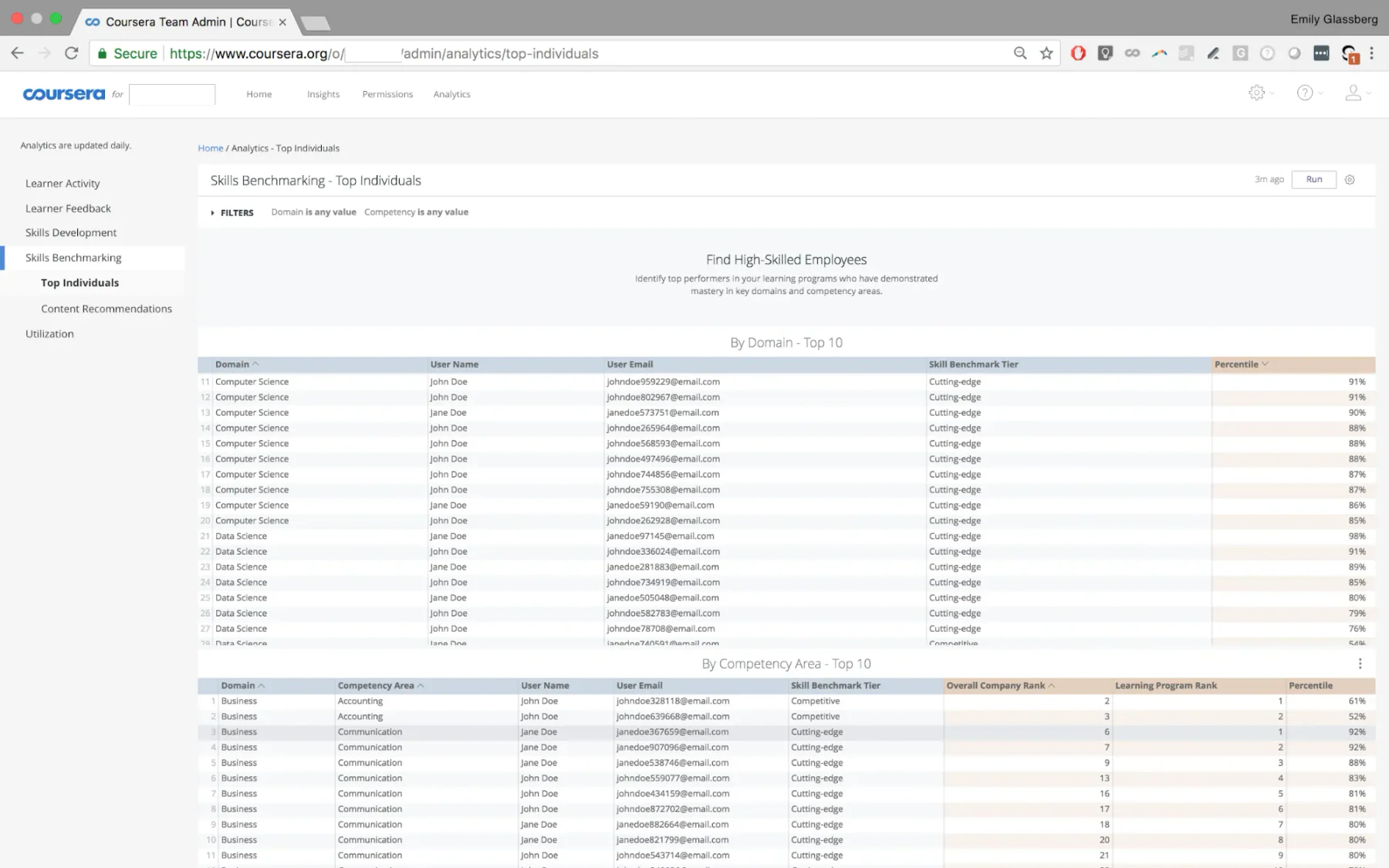
Task: Sort by Percentile in By Domain table
Action: pyautogui.click(x=1241, y=364)
